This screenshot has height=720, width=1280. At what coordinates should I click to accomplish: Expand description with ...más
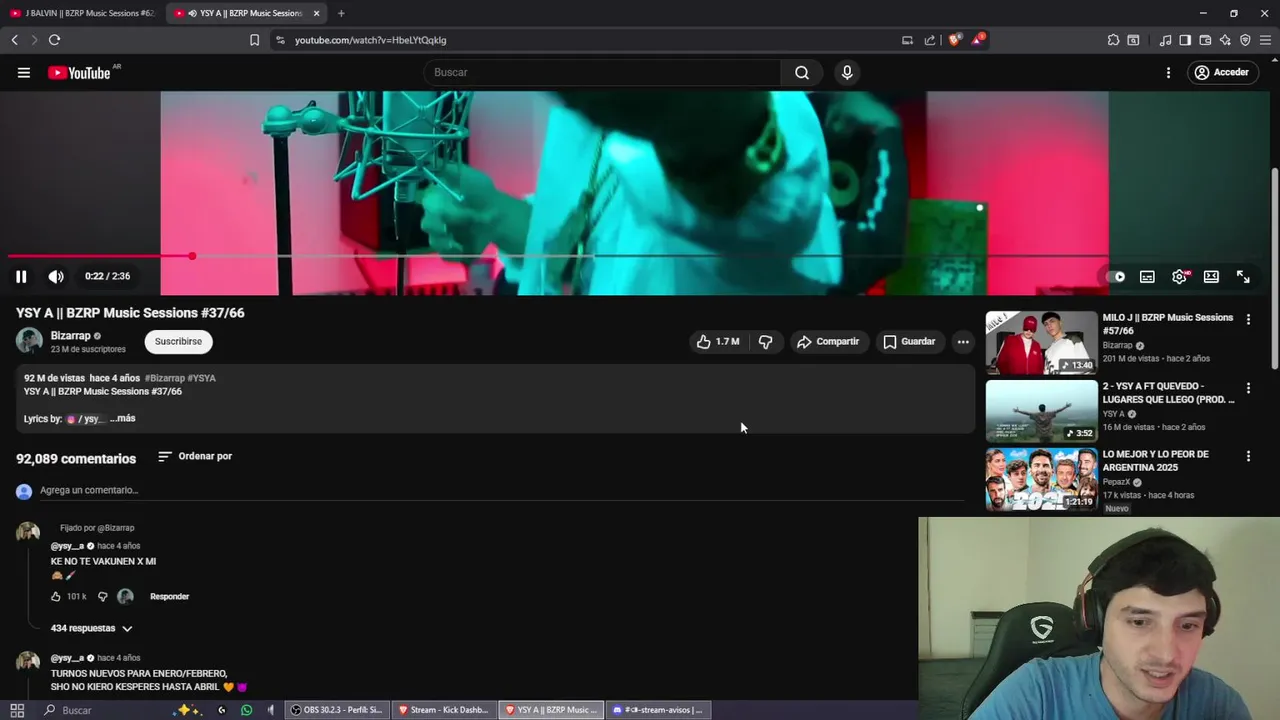point(122,418)
